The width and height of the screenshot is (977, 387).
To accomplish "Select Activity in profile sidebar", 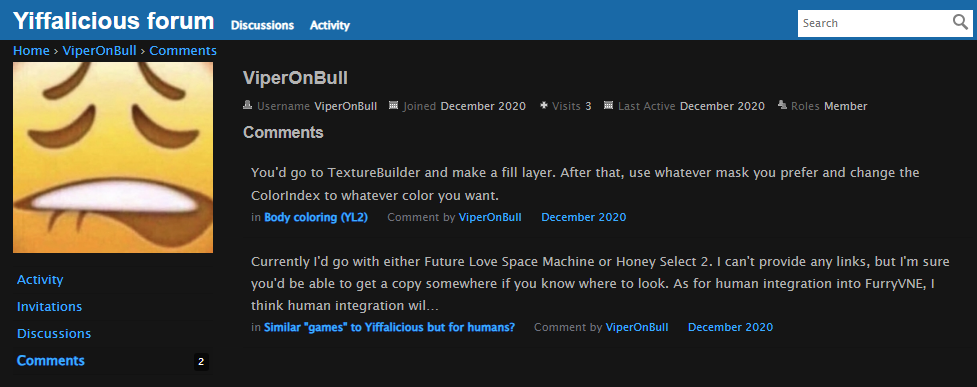I will pyautogui.click(x=40, y=280).
